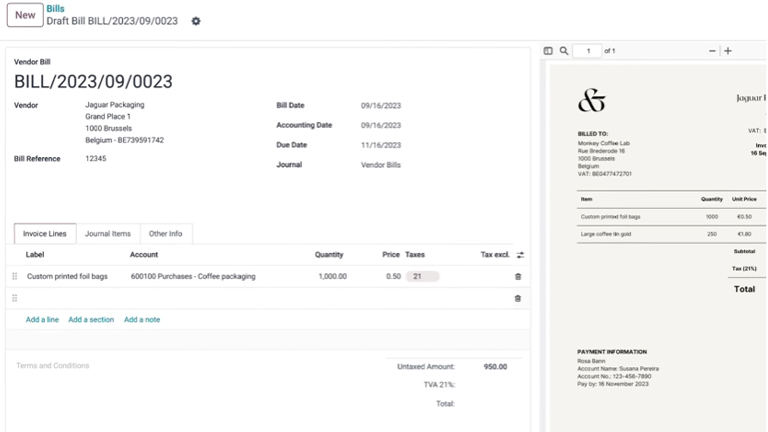Zoom out PDF with minus icon
This screenshot has height=432, width=768.
[x=712, y=51]
